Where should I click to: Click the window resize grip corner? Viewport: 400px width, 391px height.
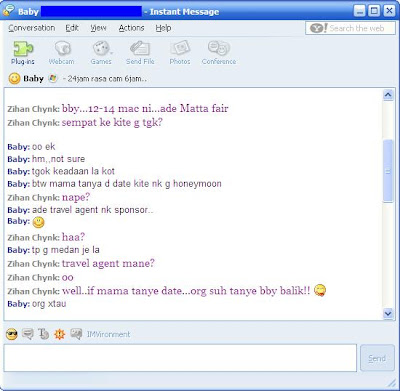tap(391, 382)
